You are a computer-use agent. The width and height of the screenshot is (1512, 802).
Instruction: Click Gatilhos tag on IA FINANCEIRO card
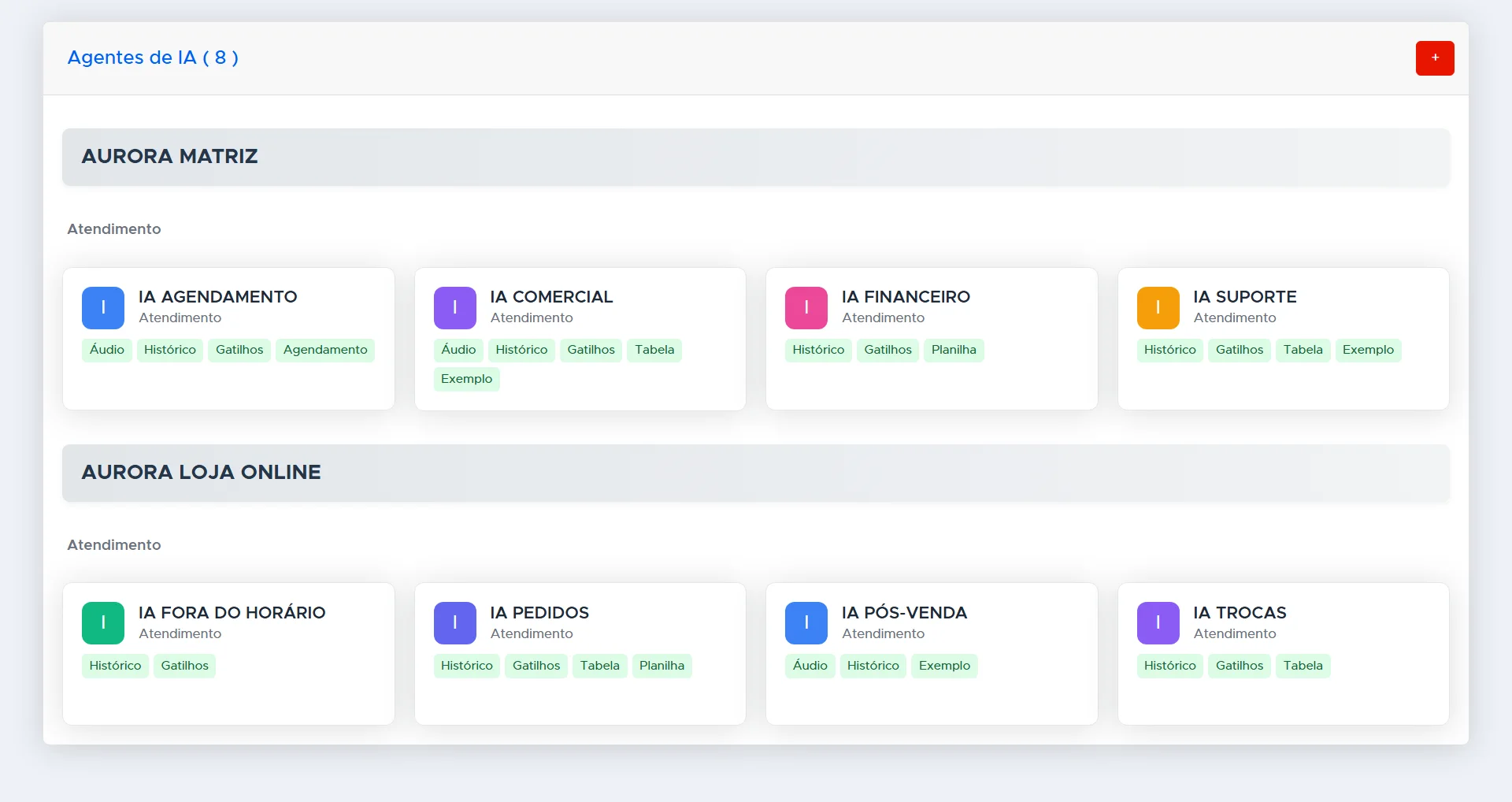click(x=888, y=350)
